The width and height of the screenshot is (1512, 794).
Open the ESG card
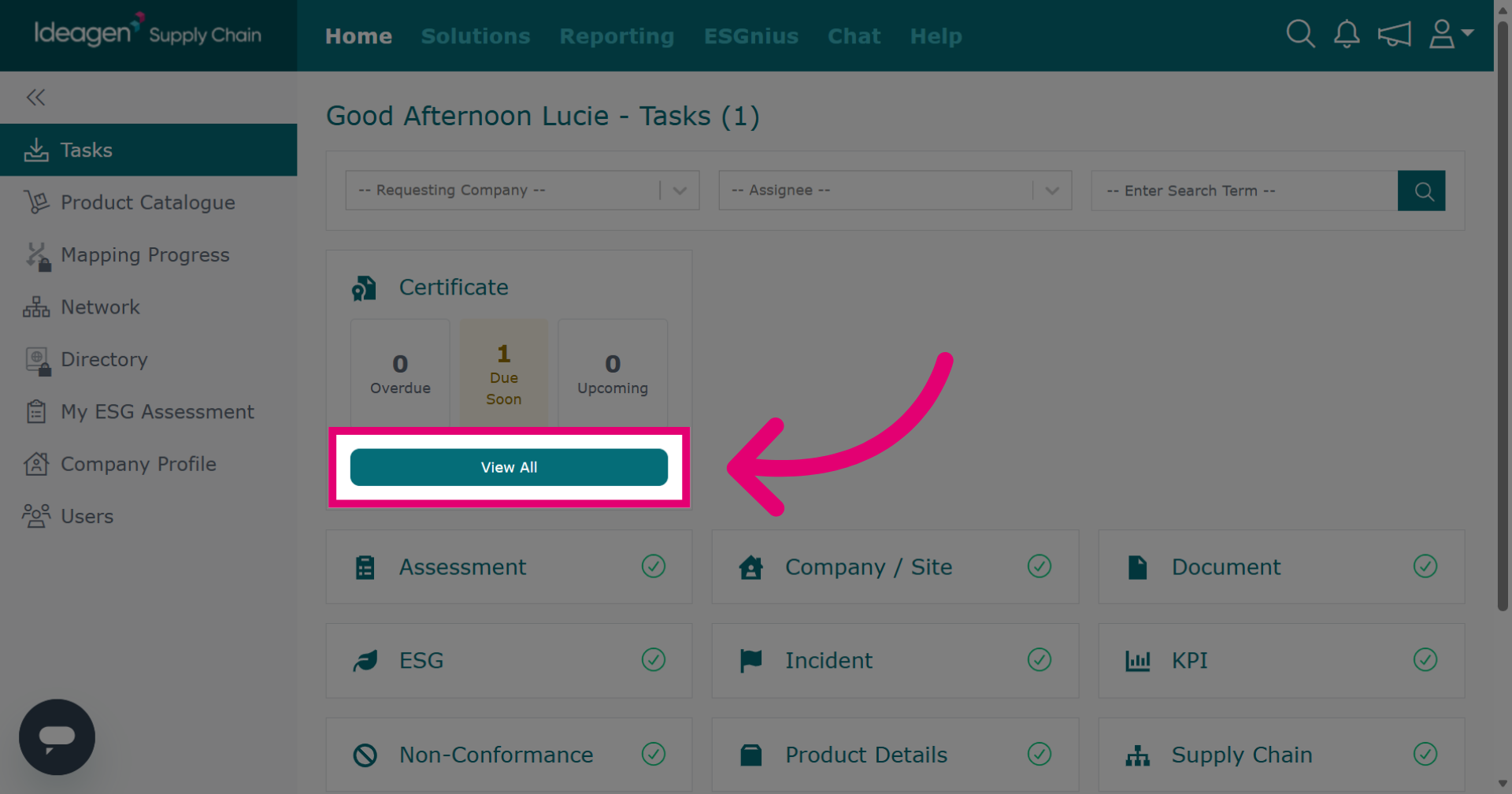point(509,660)
